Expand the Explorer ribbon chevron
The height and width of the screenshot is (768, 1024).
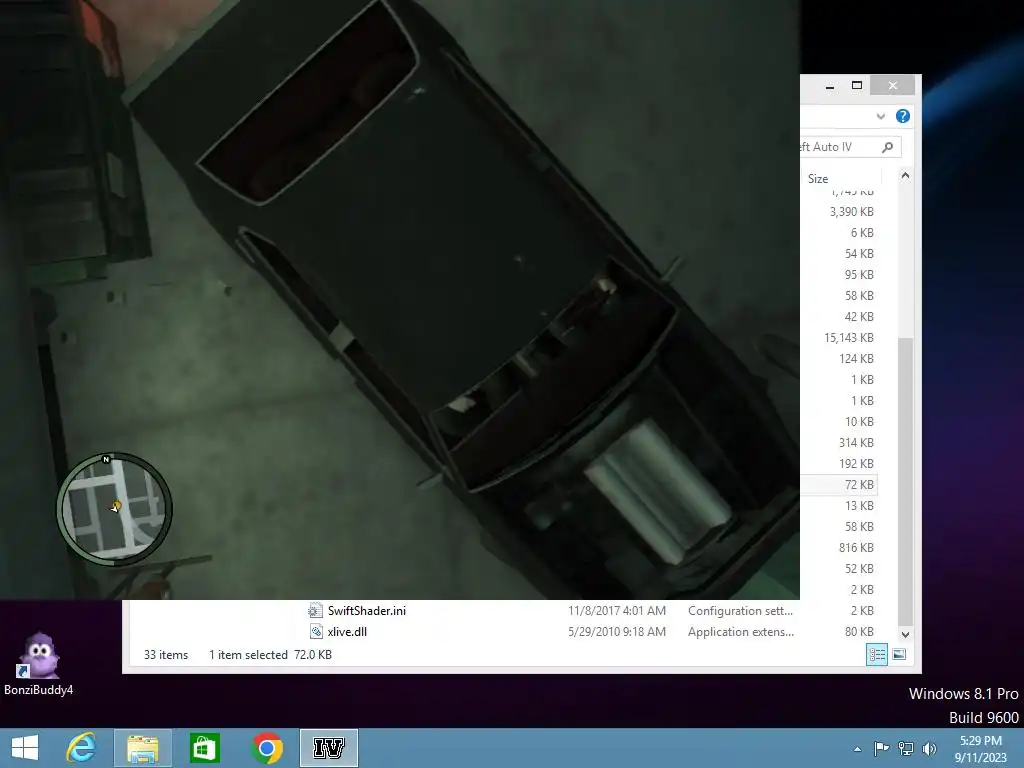point(880,116)
